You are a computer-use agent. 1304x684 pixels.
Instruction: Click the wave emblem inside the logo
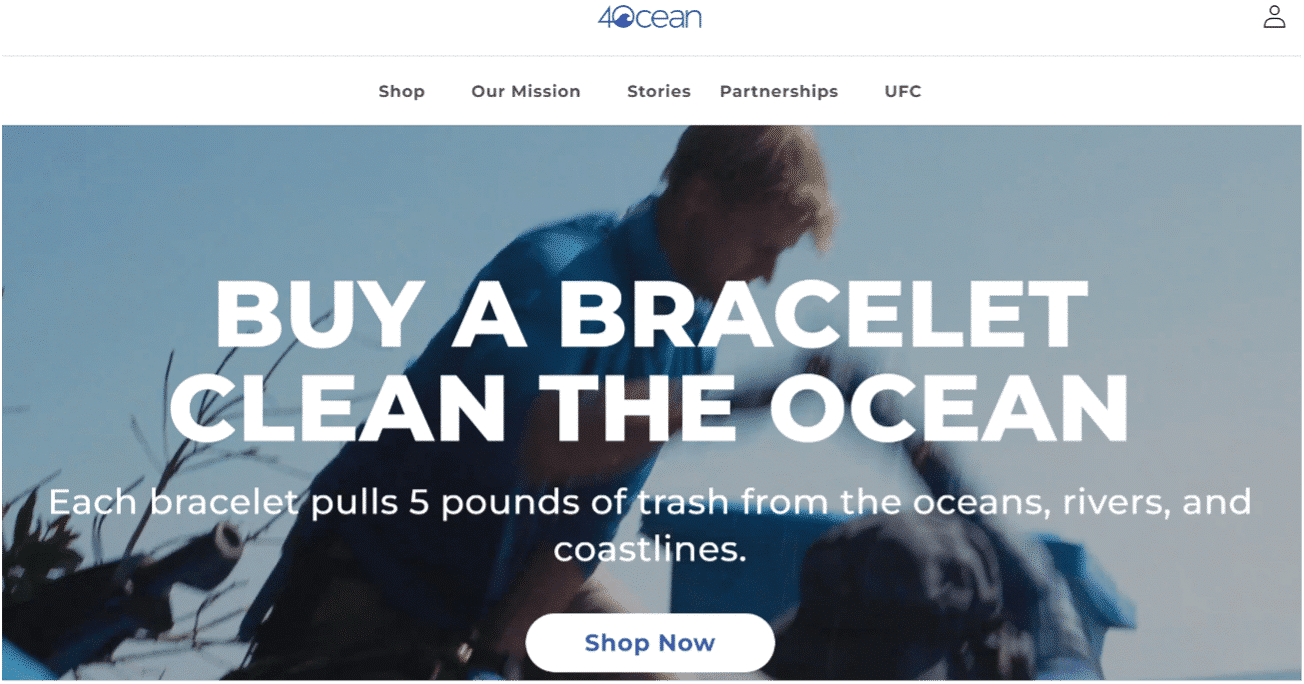click(x=622, y=19)
